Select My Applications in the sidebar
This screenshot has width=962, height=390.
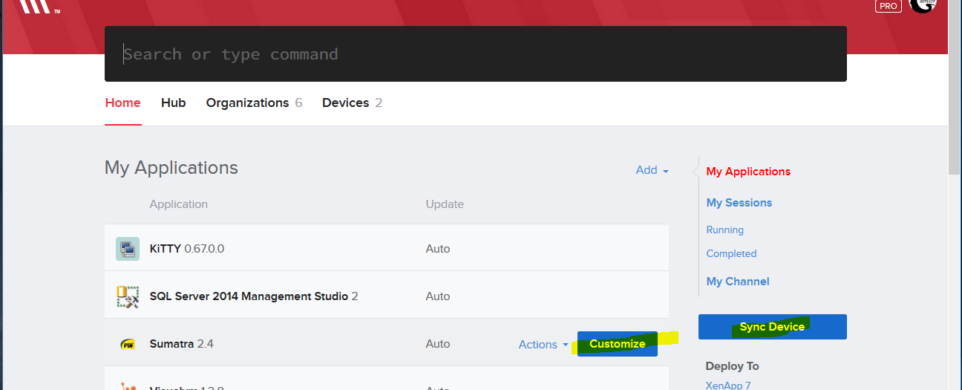click(x=748, y=172)
